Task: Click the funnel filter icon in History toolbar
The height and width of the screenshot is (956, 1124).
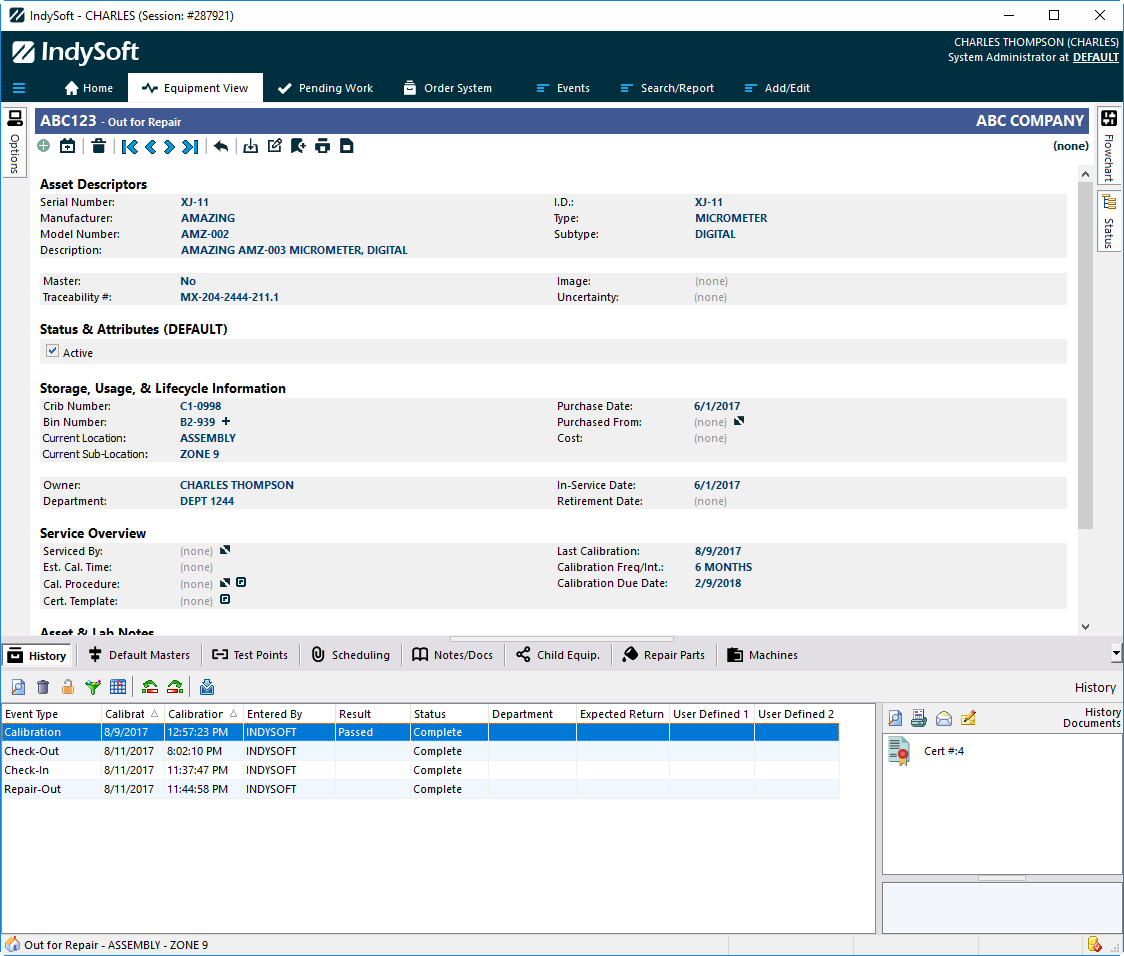Action: click(92, 687)
